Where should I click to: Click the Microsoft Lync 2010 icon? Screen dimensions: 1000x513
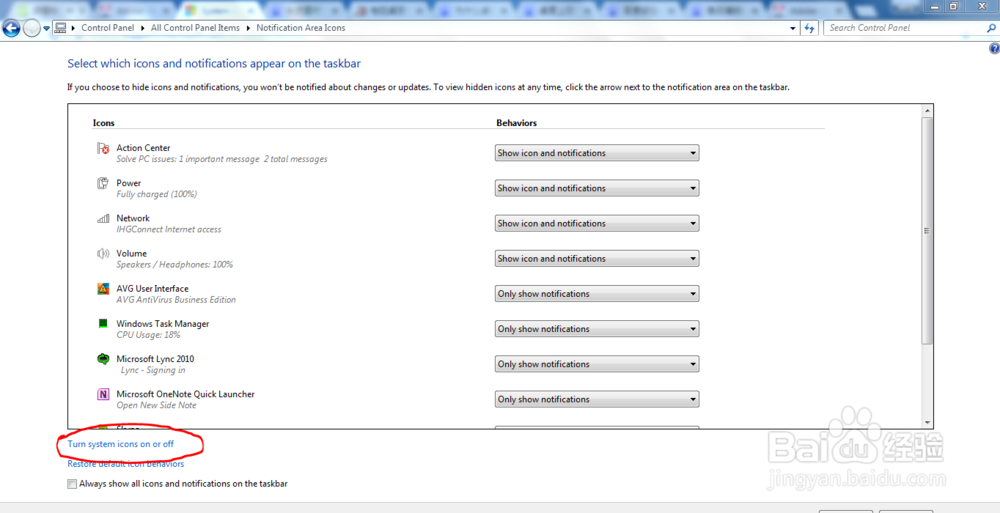(x=103, y=359)
